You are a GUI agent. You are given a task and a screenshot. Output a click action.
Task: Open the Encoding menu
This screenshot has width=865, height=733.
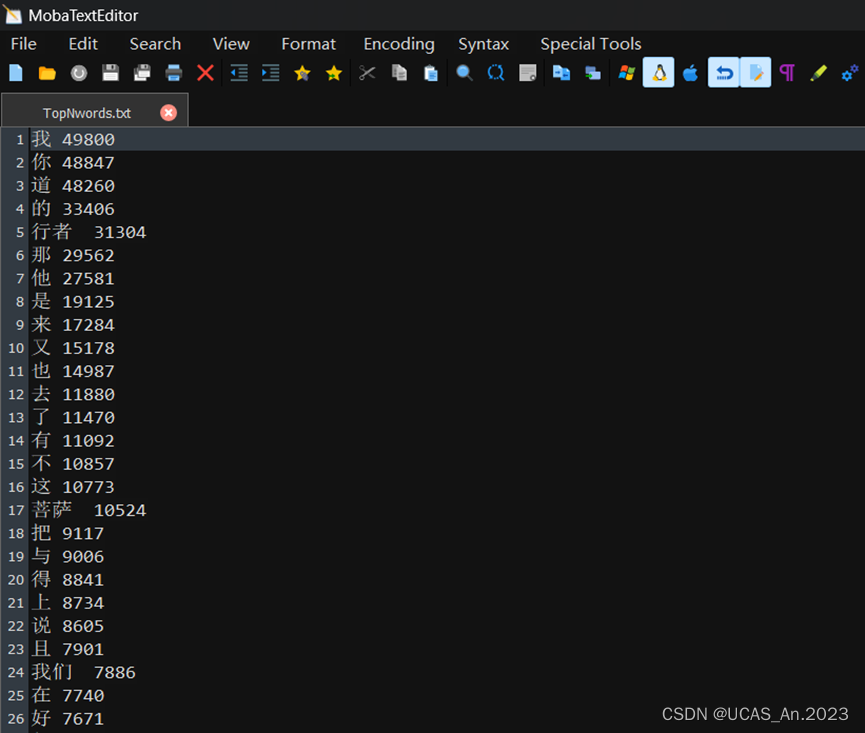pyautogui.click(x=398, y=44)
